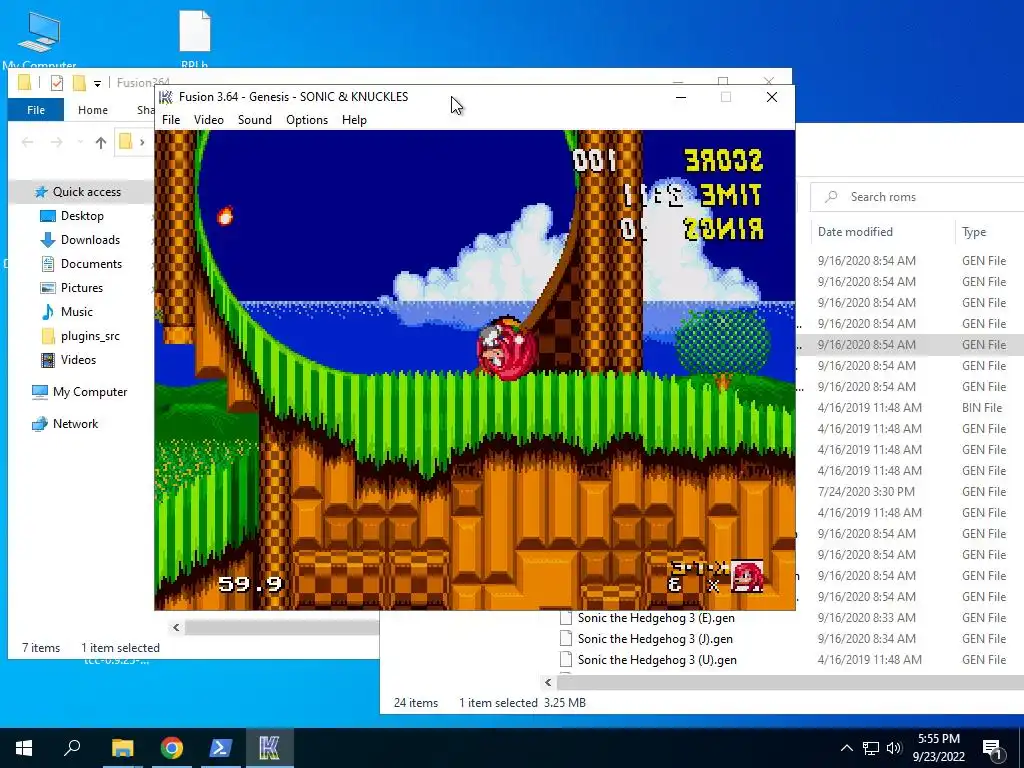This screenshot has width=1024, height=768.
Task: Select Network in navigation pane
Action: [75, 424]
